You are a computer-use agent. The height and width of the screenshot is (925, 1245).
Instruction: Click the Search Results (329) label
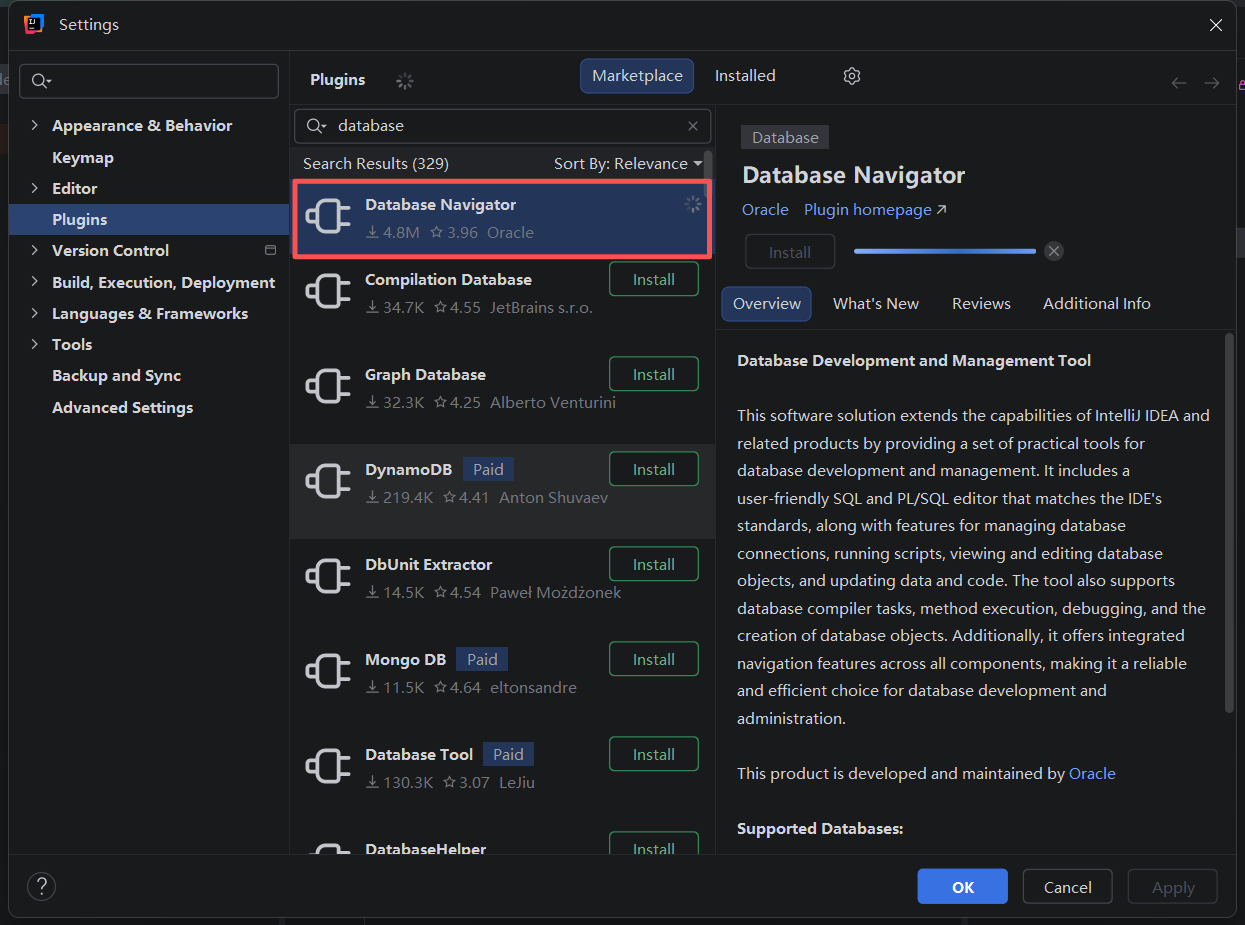(376, 164)
